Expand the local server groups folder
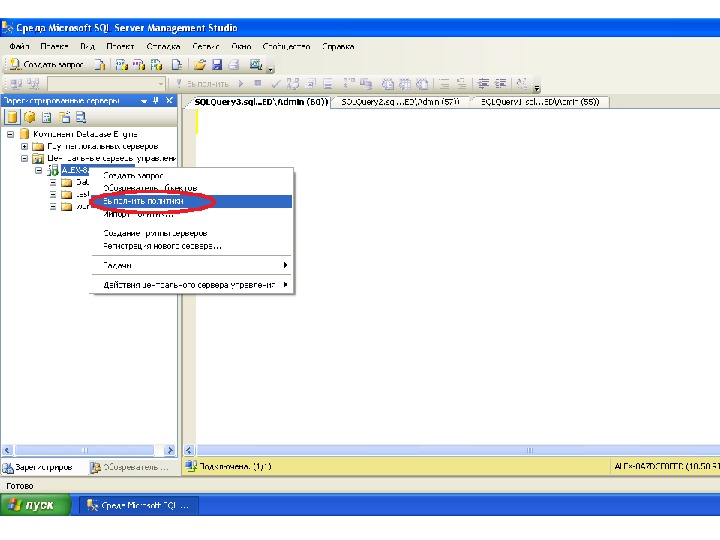720x540 pixels. pos(24,146)
